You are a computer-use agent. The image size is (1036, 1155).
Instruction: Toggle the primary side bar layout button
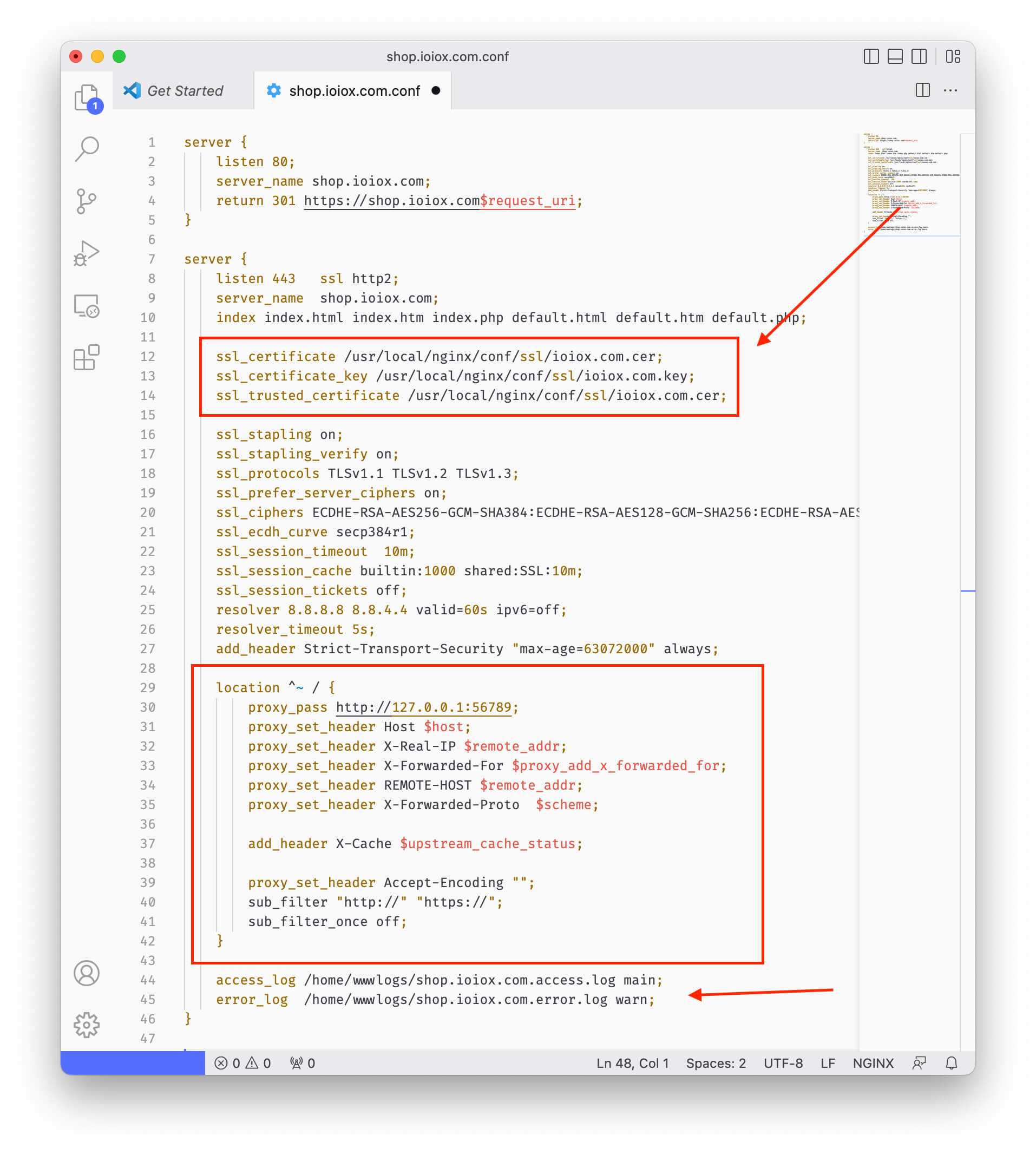[871, 56]
